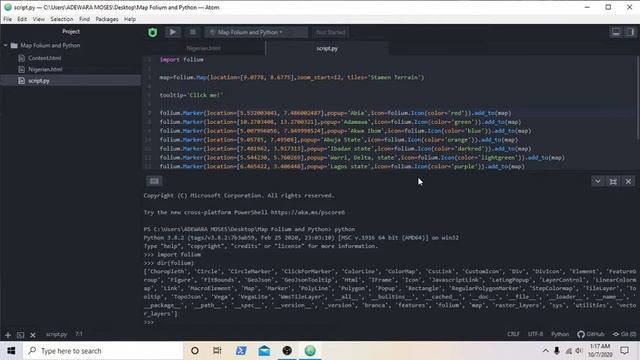The width and height of the screenshot is (640, 360).
Task: Open Cortana from the taskbar
Action: pyautogui.click(x=195, y=351)
